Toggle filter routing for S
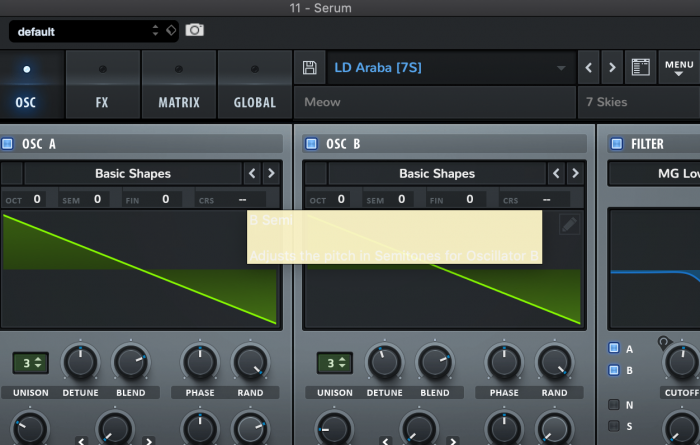 [x=614, y=425]
